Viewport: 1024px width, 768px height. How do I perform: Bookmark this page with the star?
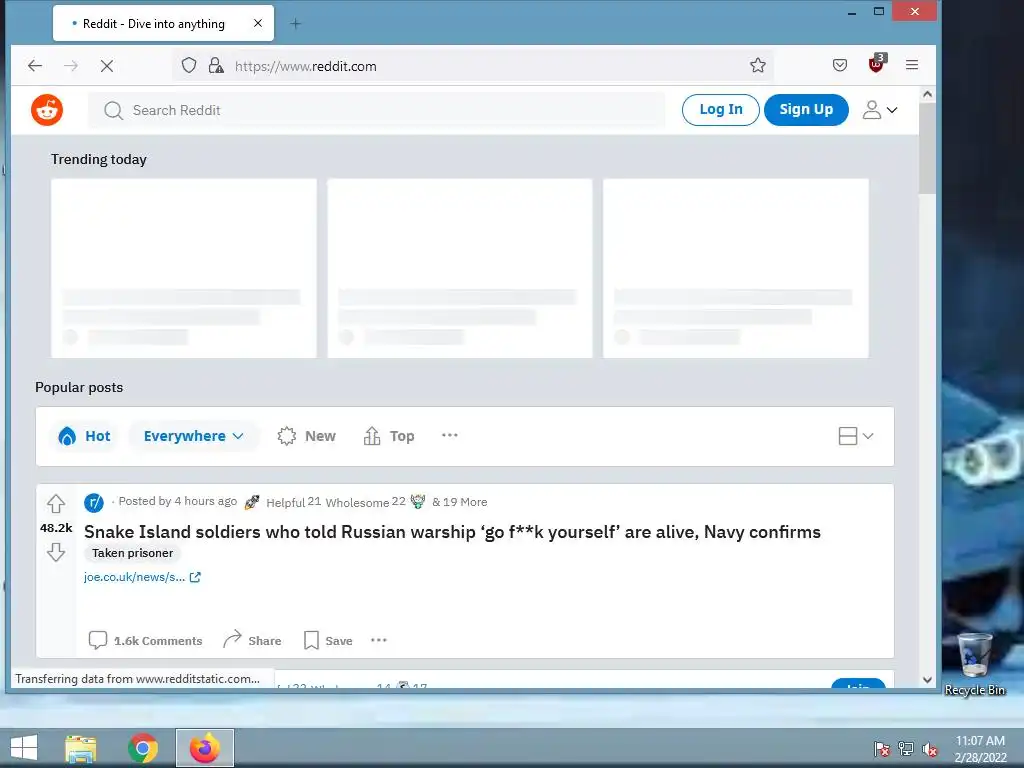click(758, 65)
